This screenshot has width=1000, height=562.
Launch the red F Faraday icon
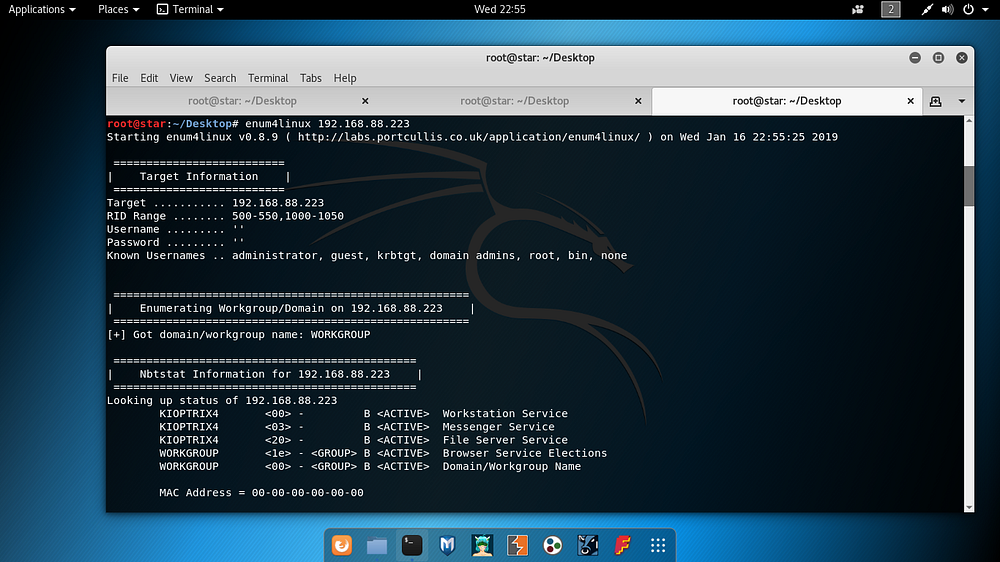pyautogui.click(x=622, y=545)
